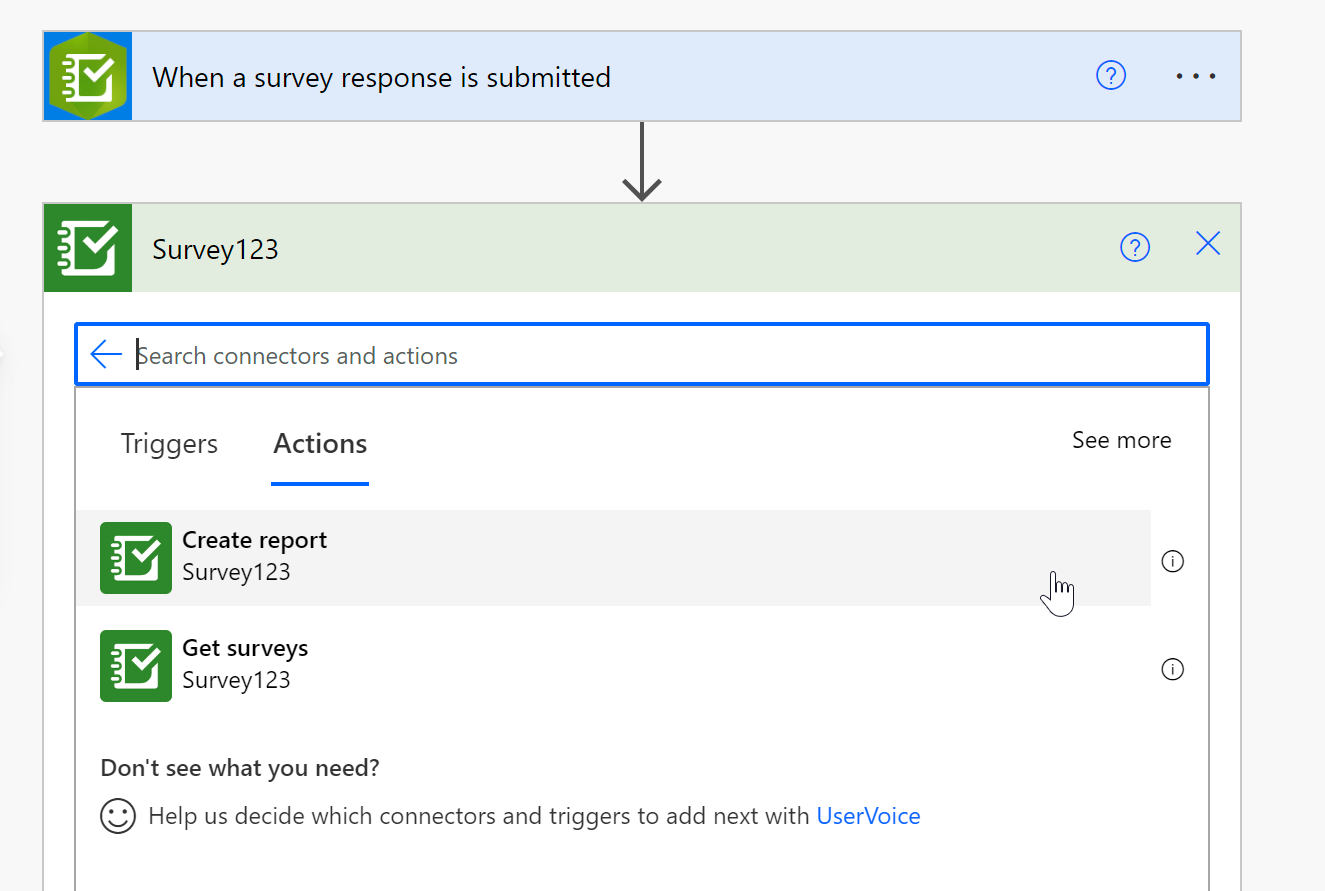Close the Survey123 action picker
Viewport: 1325px width, 891px height.
[1208, 244]
